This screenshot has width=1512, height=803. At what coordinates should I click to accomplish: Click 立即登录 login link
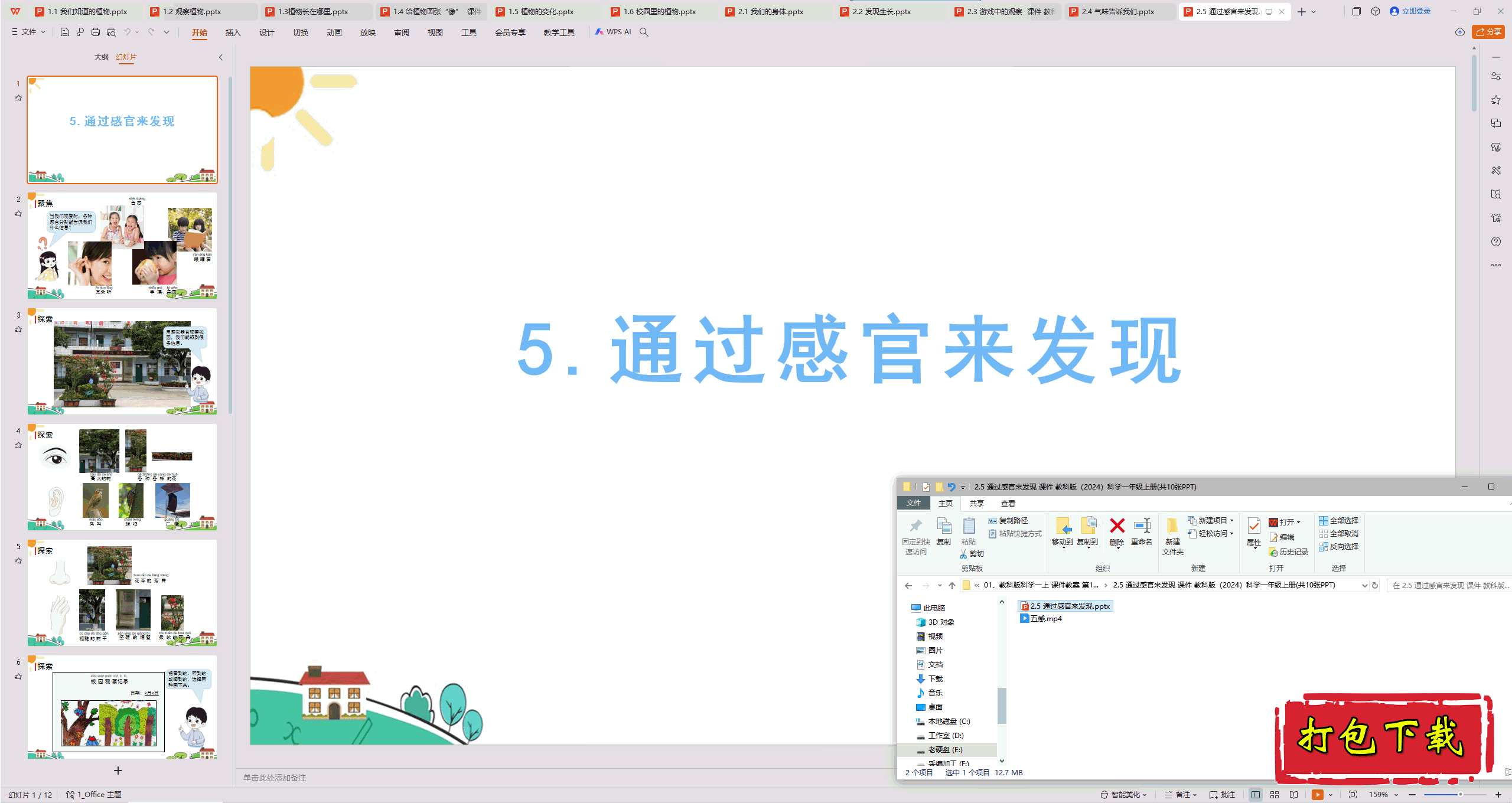coord(1410,11)
